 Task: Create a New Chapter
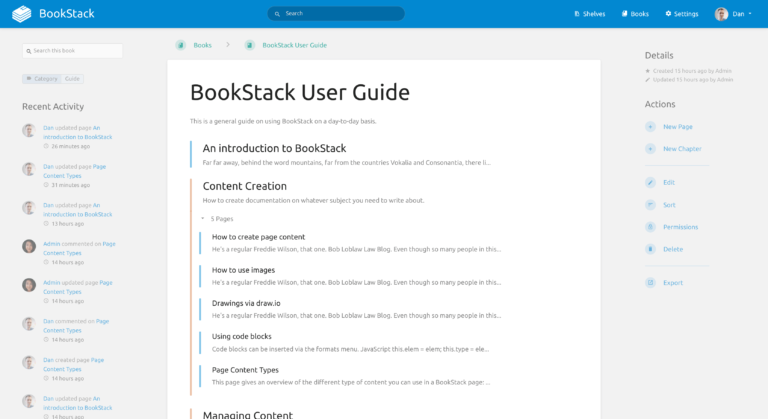(x=682, y=148)
